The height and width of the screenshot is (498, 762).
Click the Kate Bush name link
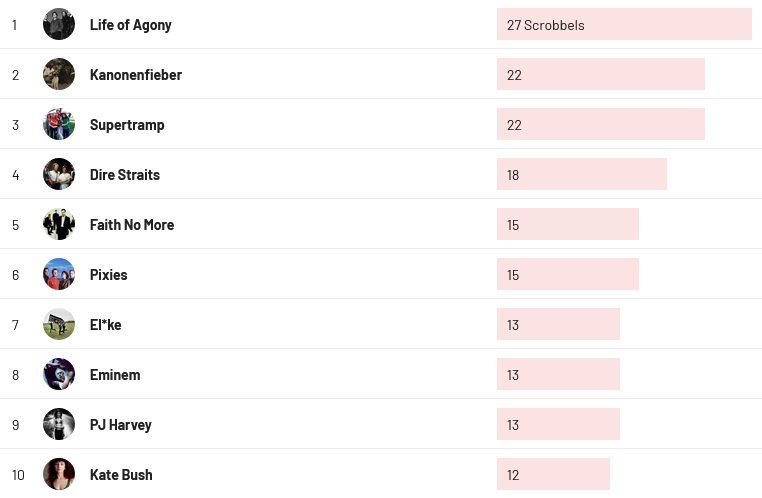coord(121,475)
